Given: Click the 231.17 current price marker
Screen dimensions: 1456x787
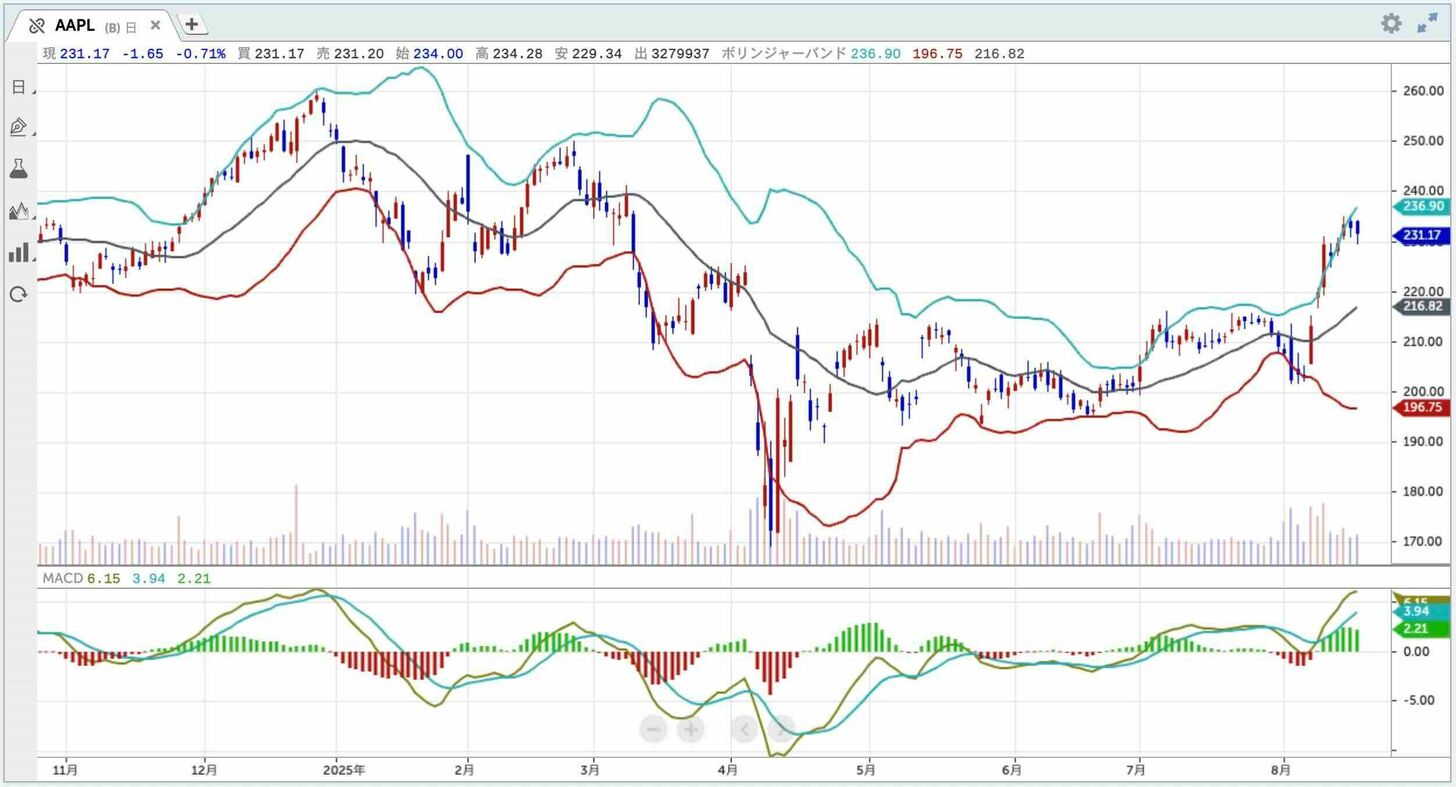Looking at the screenshot, I should pos(1421,236).
